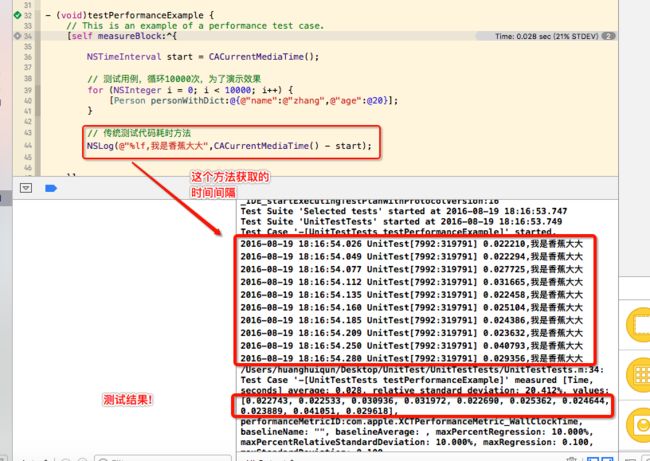650x461 pixels.
Task: Hide the debug area with the triangle button
Action: click(26, 188)
